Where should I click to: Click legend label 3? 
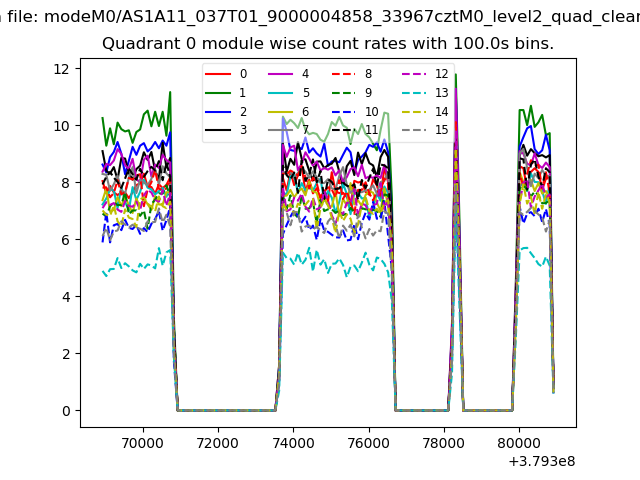pyautogui.click(x=243, y=130)
